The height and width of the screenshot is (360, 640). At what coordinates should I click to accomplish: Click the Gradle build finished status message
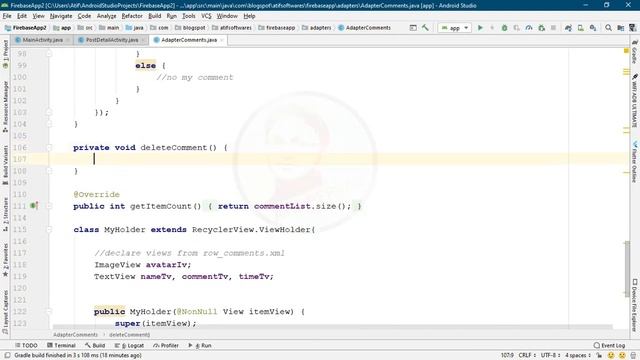pyautogui.click(x=78, y=356)
